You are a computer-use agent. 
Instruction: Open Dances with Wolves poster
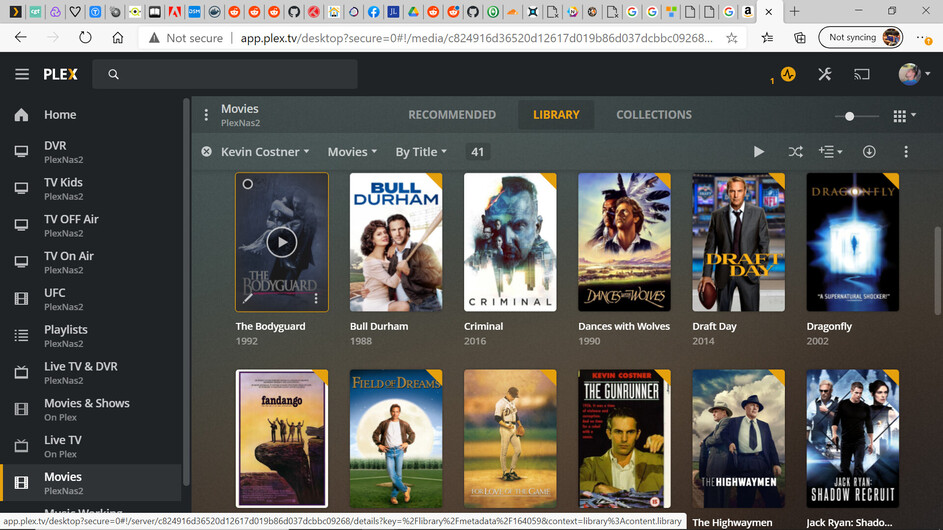624,242
